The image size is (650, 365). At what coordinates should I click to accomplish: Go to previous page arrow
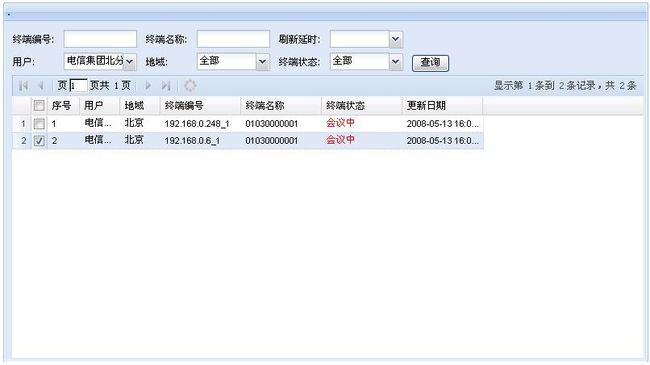[x=41, y=86]
